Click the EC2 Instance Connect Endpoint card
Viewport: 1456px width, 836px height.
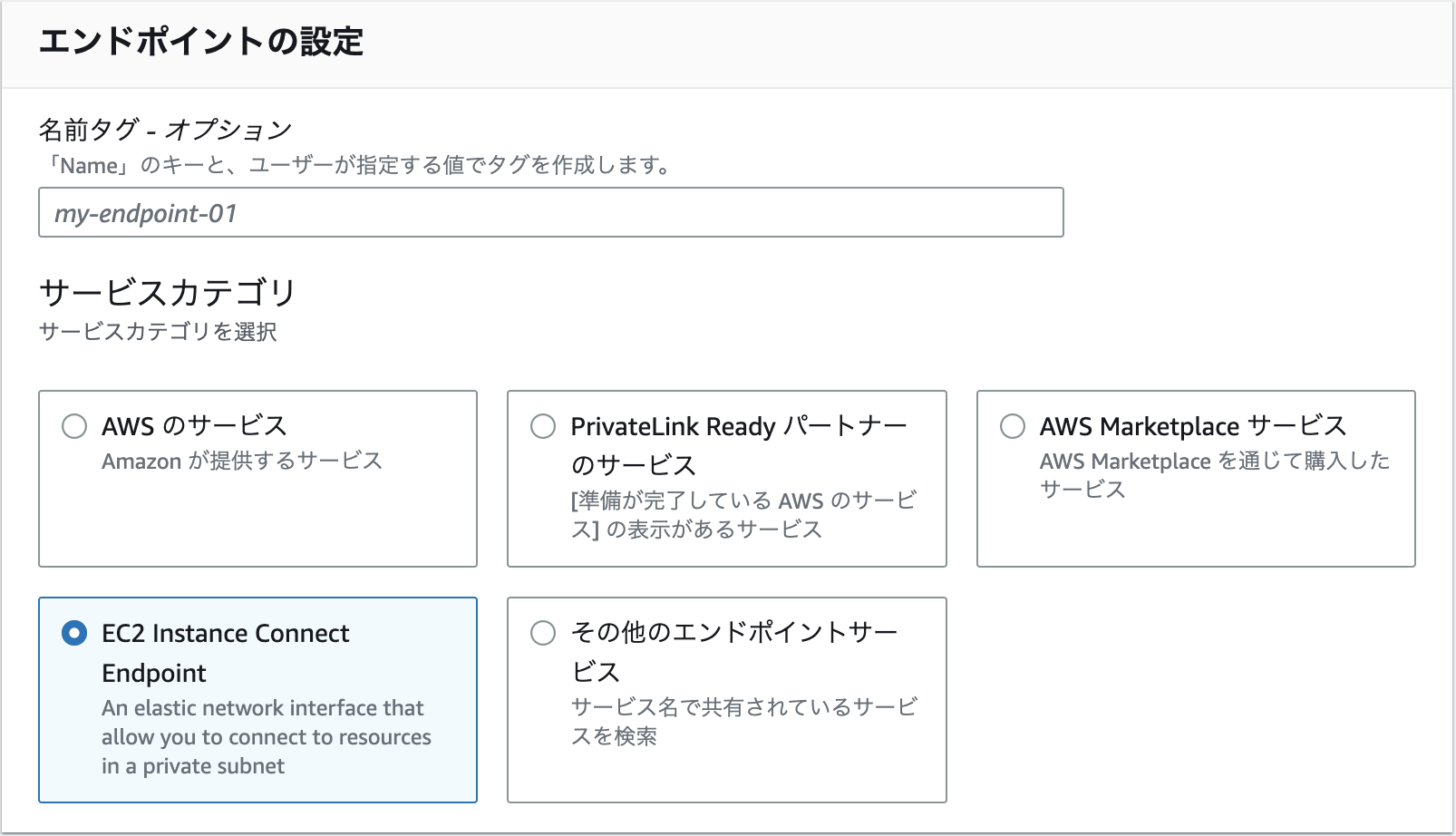point(257,700)
